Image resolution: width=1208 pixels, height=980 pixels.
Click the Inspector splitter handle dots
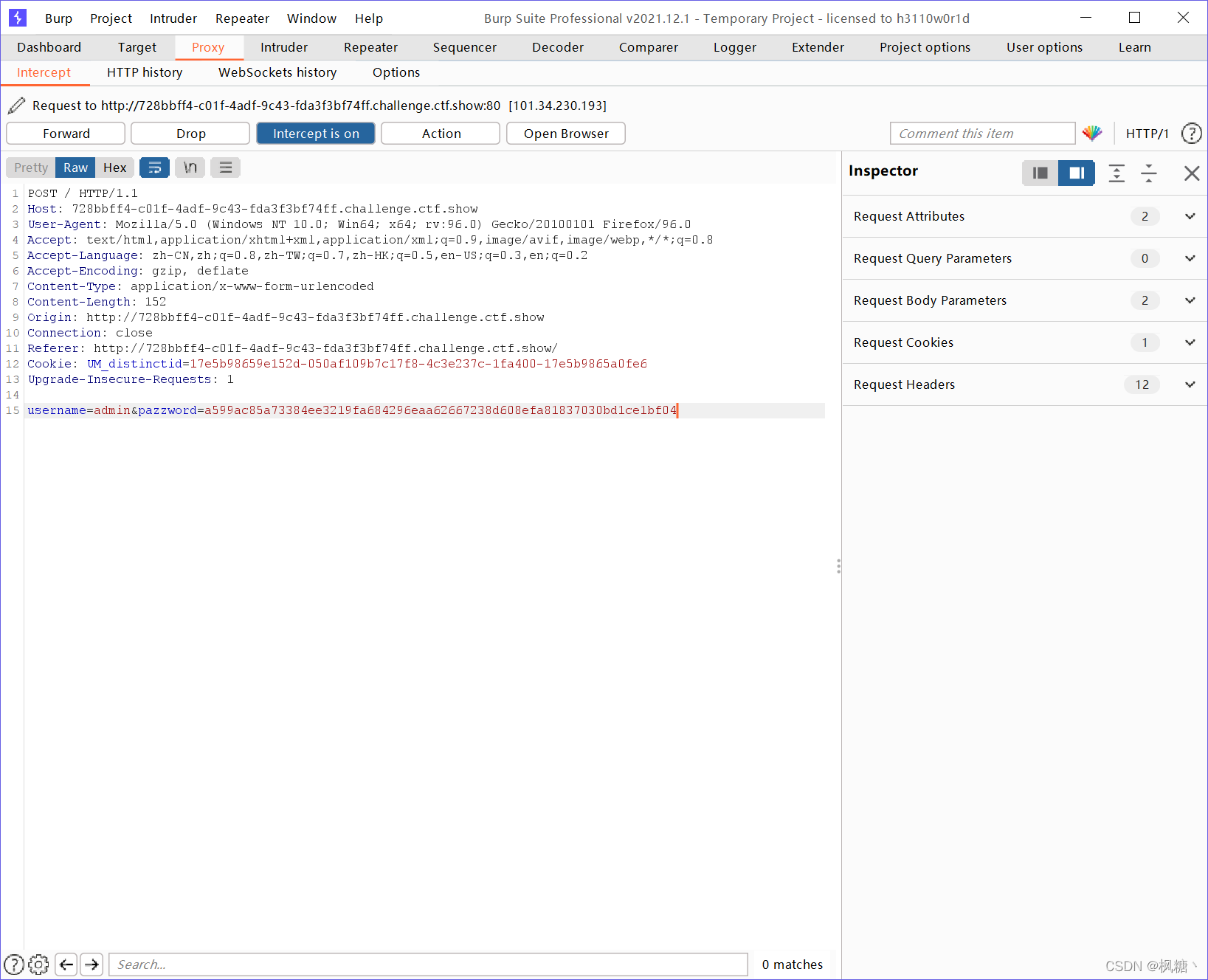coord(838,567)
